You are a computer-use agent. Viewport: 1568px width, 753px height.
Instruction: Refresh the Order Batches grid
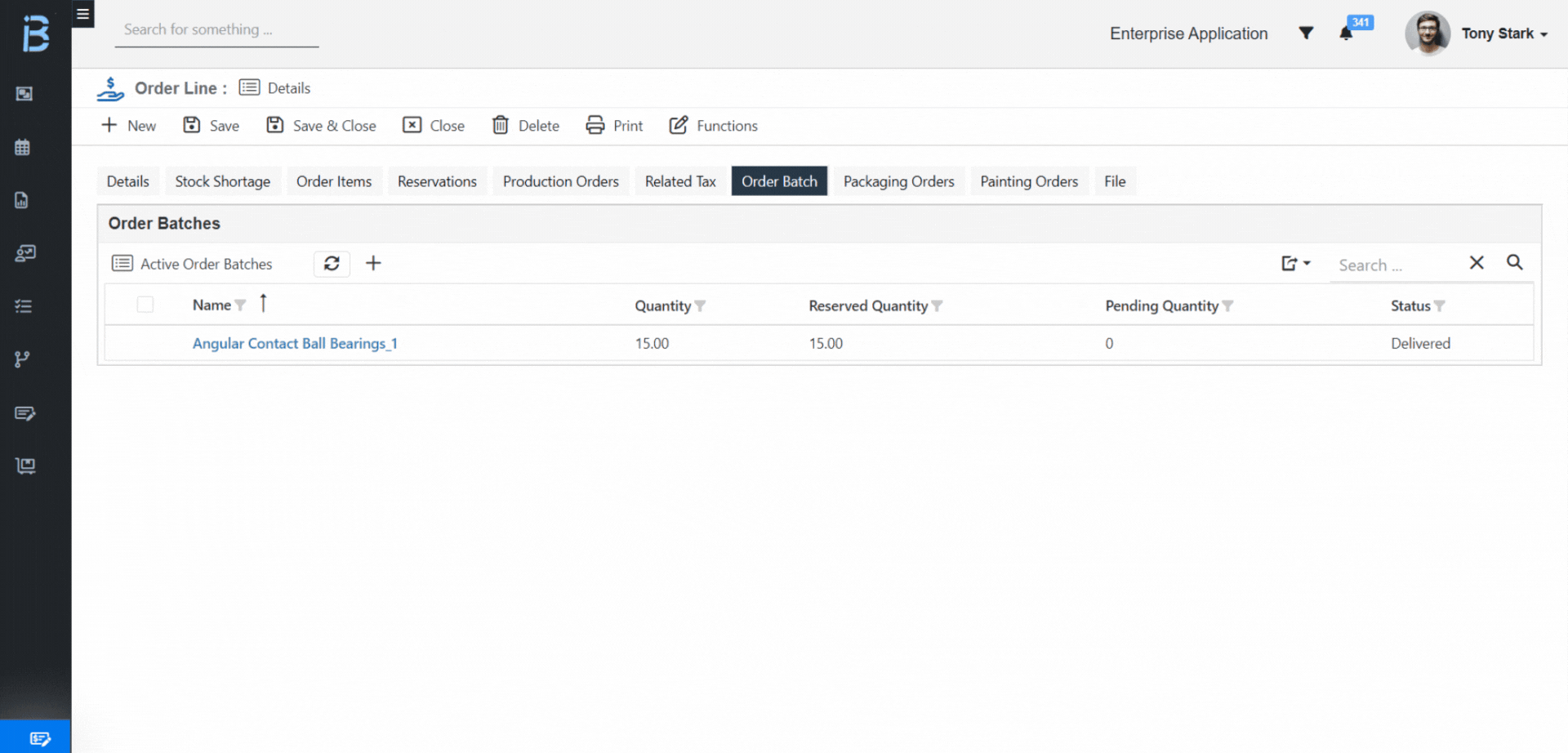click(332, 264)
